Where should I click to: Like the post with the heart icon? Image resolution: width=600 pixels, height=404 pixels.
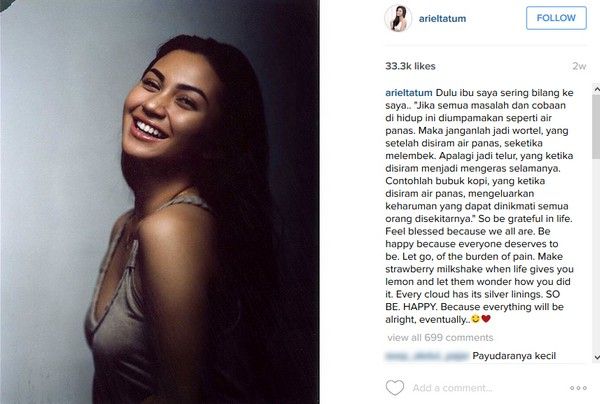pyautogui.click(x=395, y=388)
